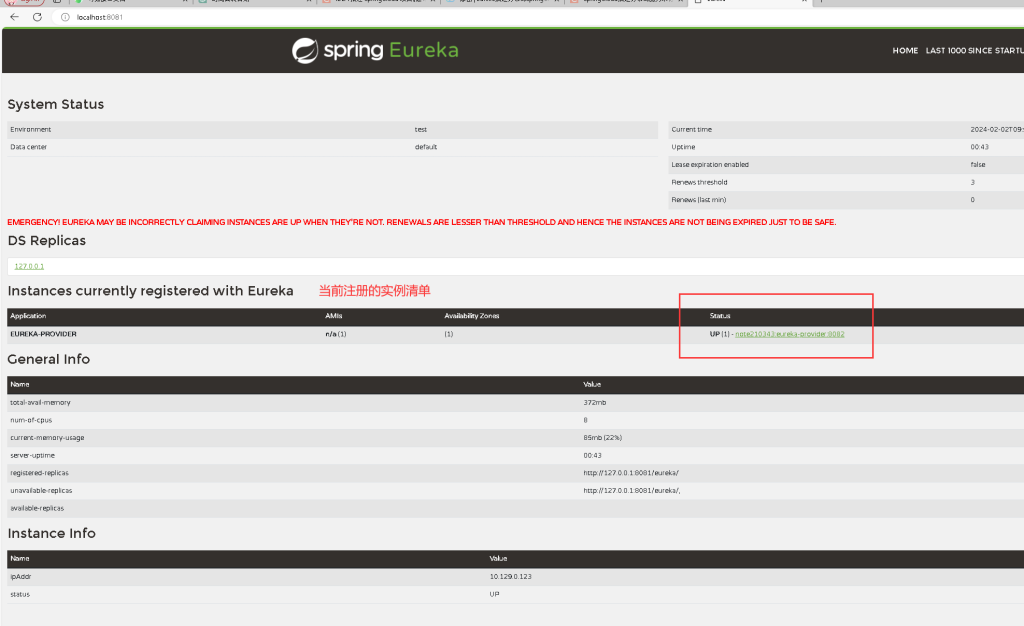Select the 85mb (22%) usage value
Viewport: 1024px width, 626px height.
click(603, 438)
